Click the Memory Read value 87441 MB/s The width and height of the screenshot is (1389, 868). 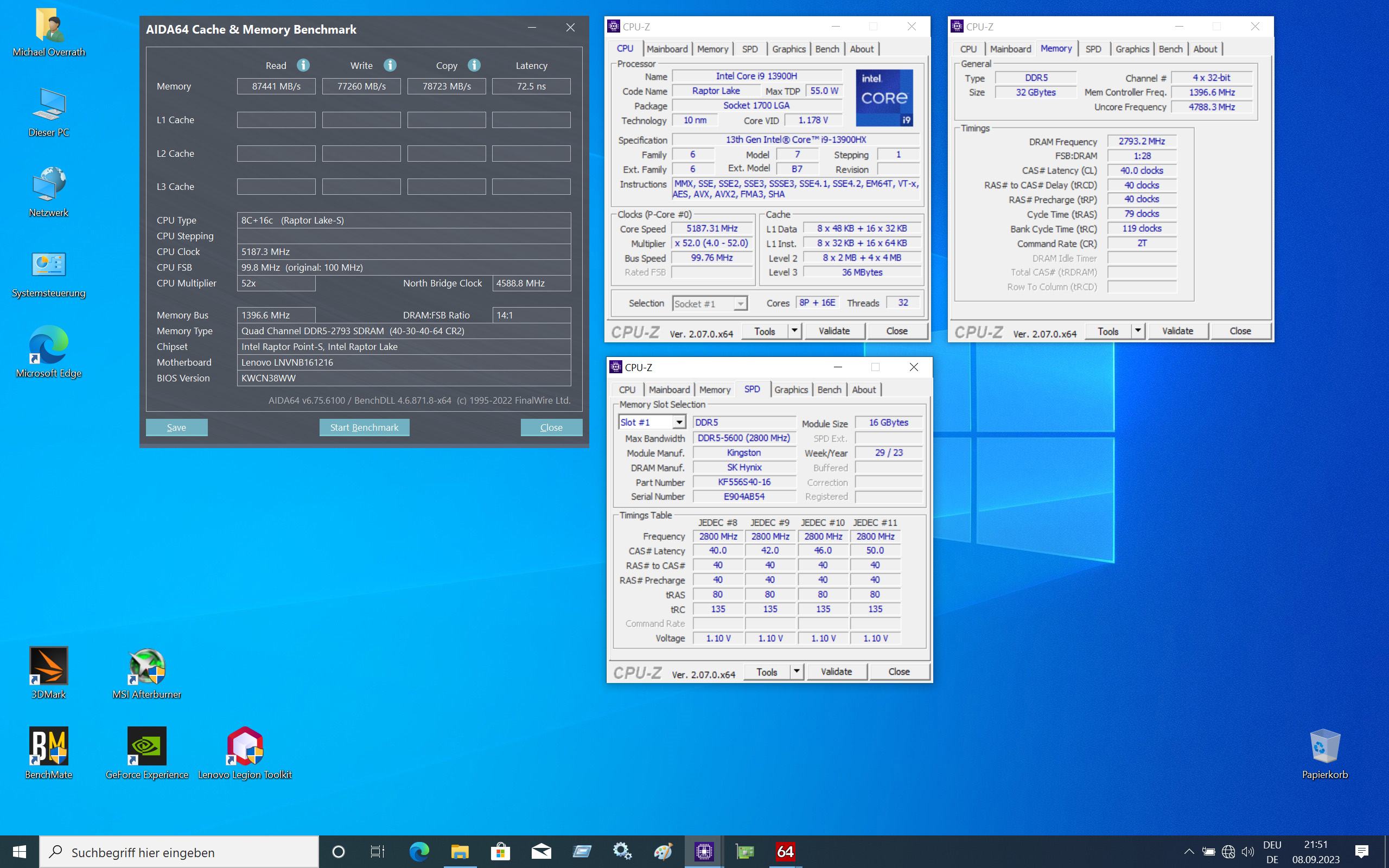276,86
